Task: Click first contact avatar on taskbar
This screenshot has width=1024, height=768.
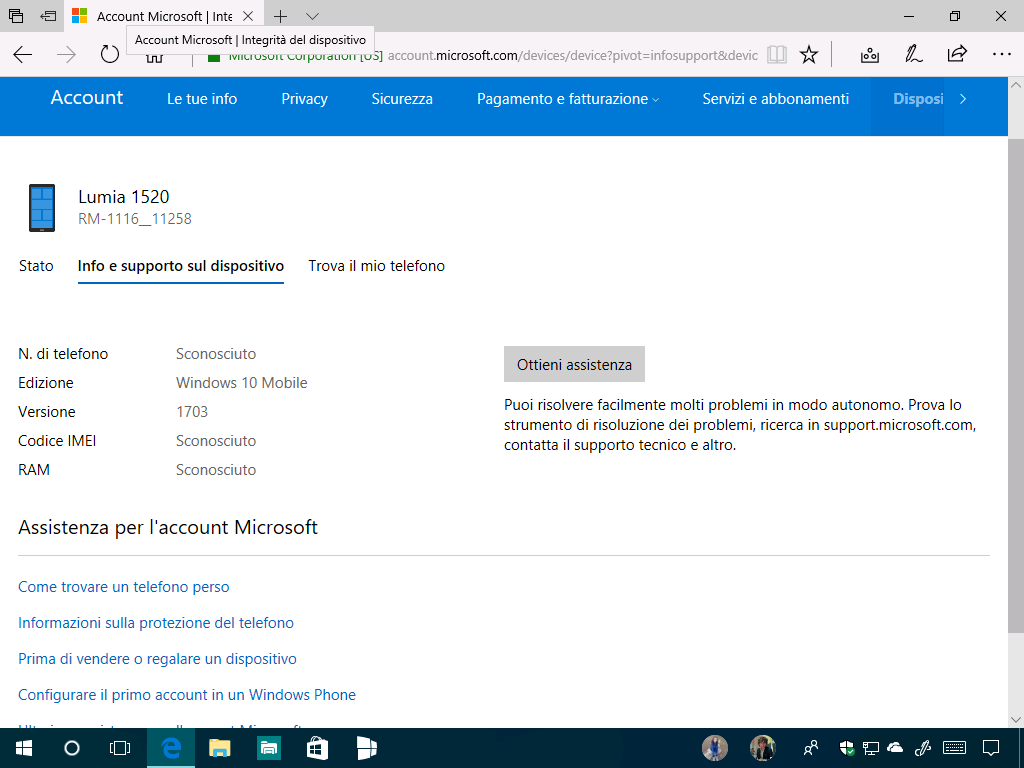Action: click(x=714, y=748)
